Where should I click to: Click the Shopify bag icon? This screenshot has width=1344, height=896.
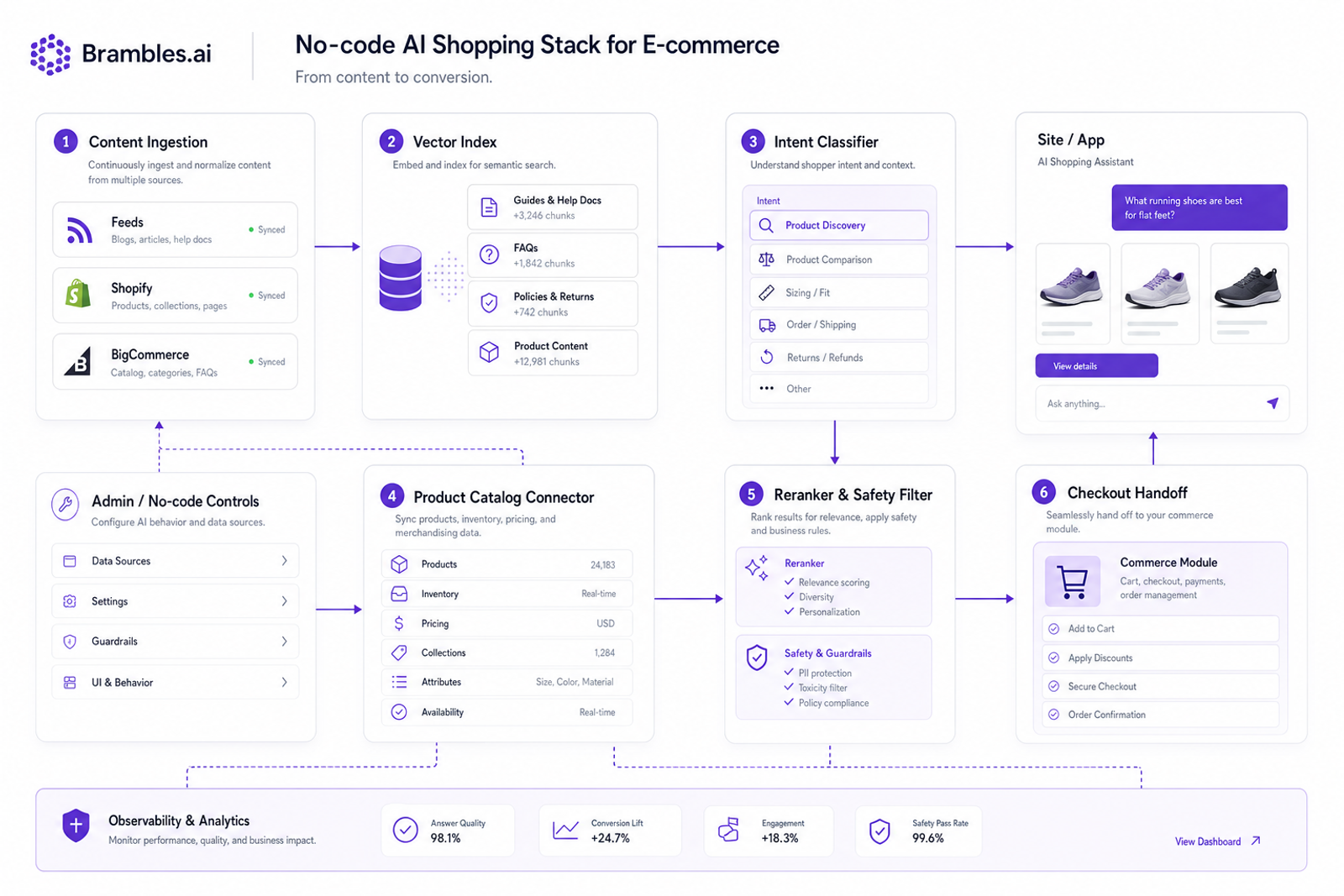(x=78, y=294)
